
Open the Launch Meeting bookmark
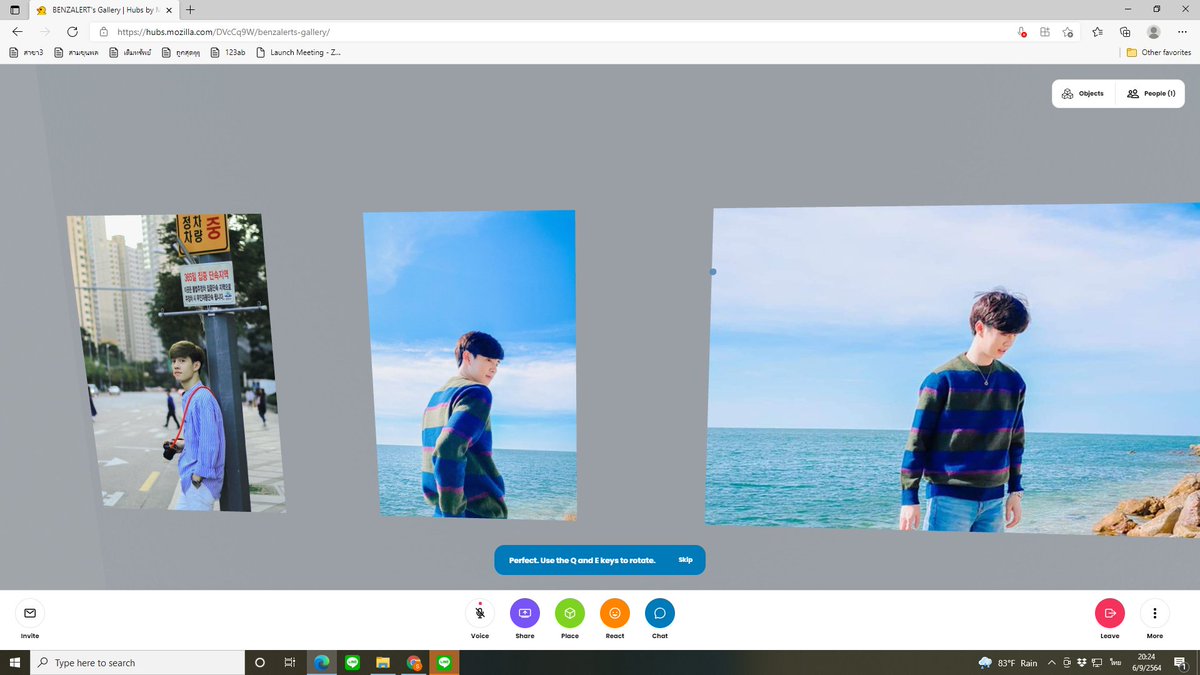tap(298, 52)
